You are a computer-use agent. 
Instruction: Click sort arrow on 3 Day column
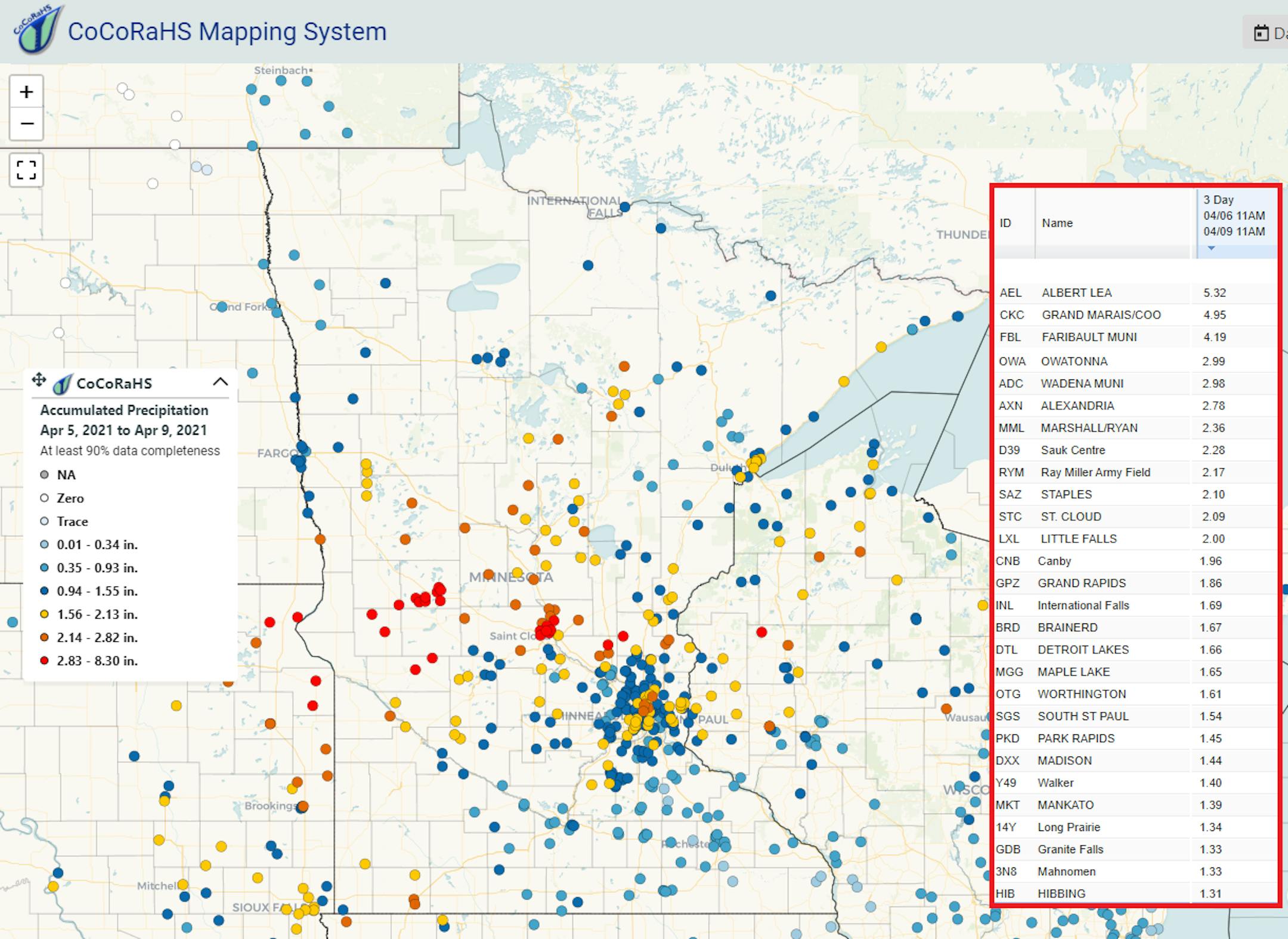click(x=1210, y=248)
